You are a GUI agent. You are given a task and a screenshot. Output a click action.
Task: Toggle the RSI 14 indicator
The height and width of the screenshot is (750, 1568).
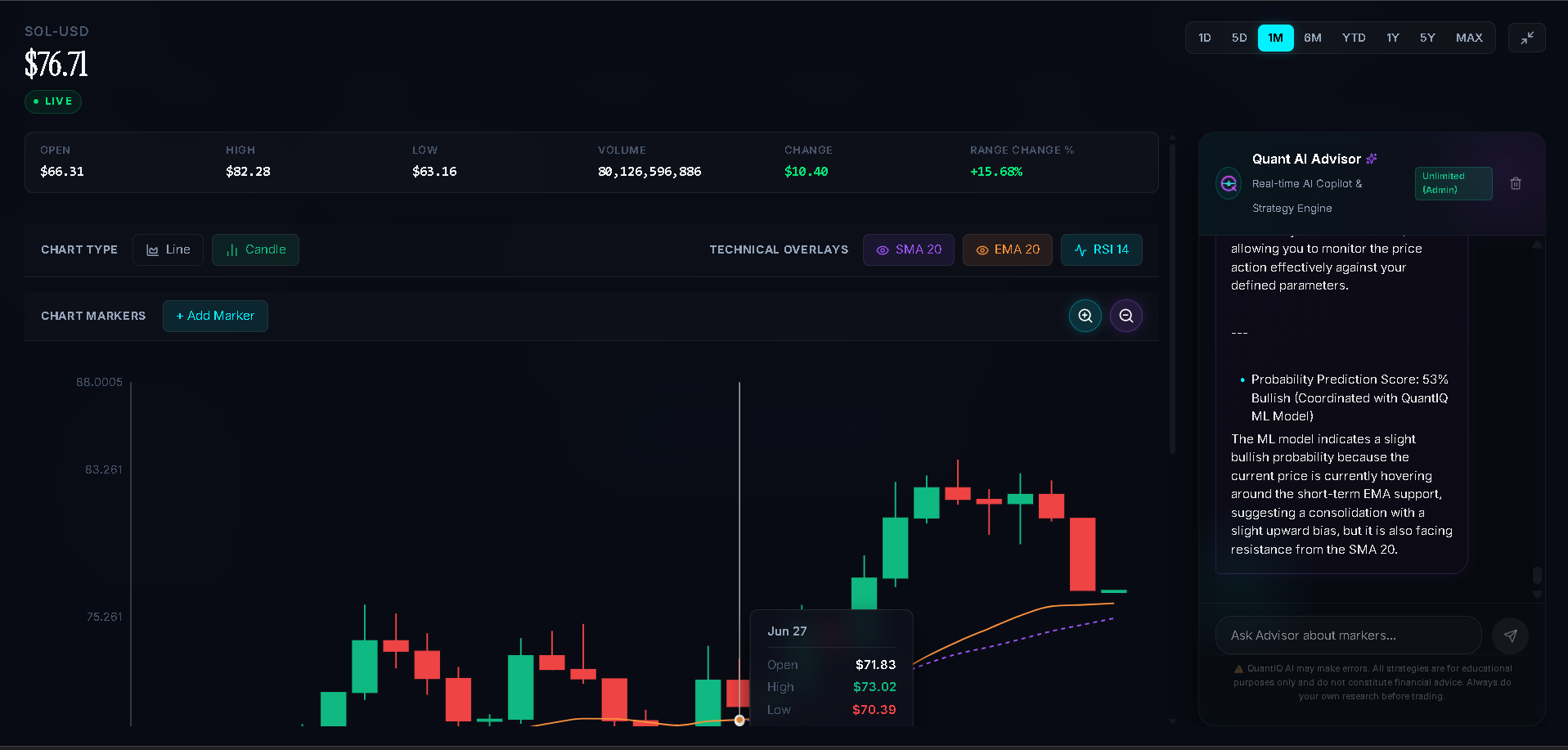click(1102, 249)
